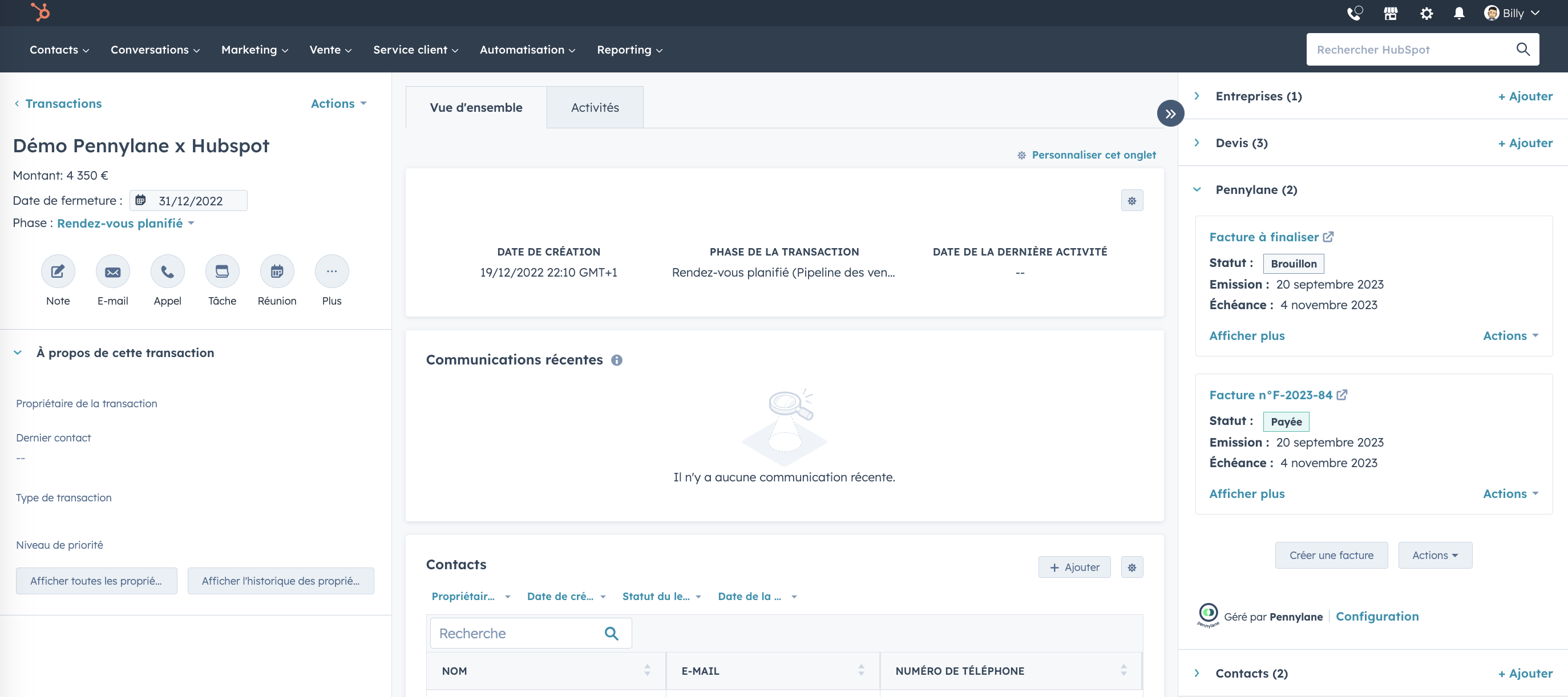Open external link icon for Facture à finaliser
The height and width of the screenshot is (697, 1568).
click(x=1329, y=237)
